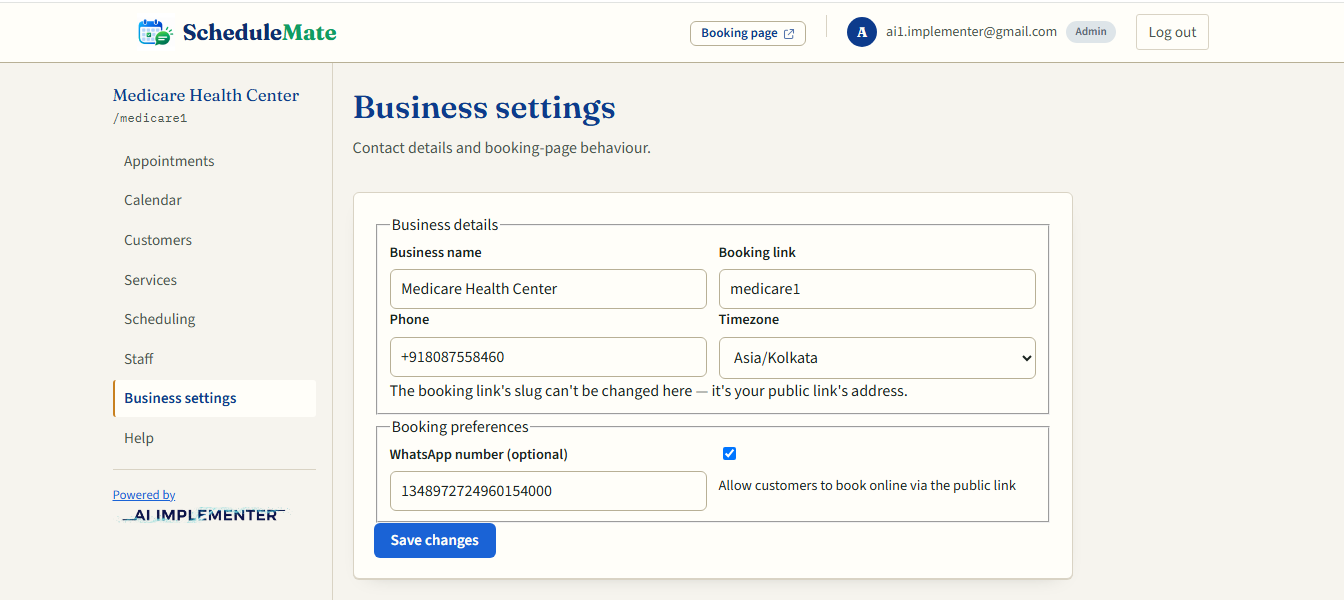Click the WhatsApp number (optional) label
This screenshot has width=1344, height=600.
(479, 454)
